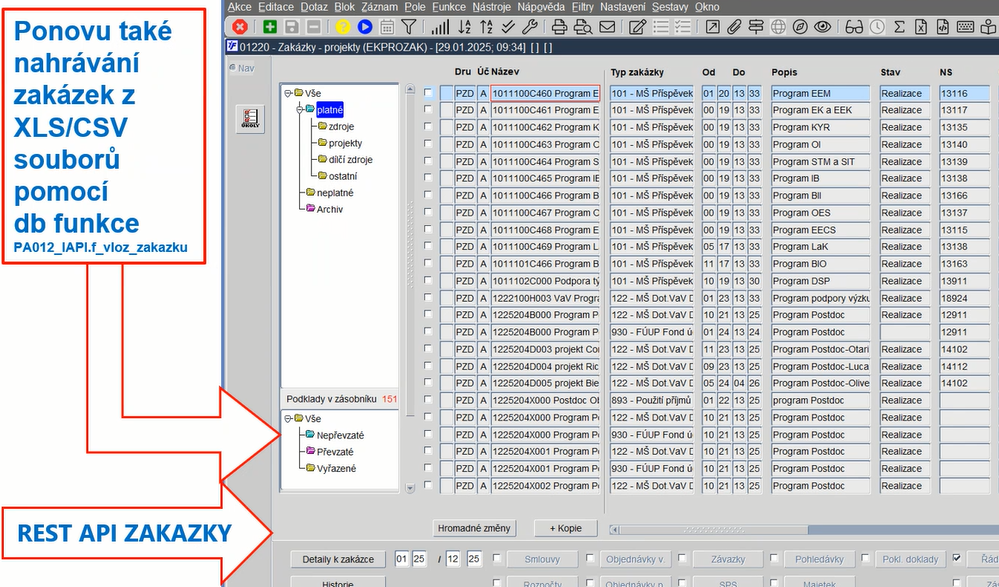Image resolution: width=999 pixels, height=587 pixels.
Task: Select the zdroje folder in tree
Action: coord(336,126)
